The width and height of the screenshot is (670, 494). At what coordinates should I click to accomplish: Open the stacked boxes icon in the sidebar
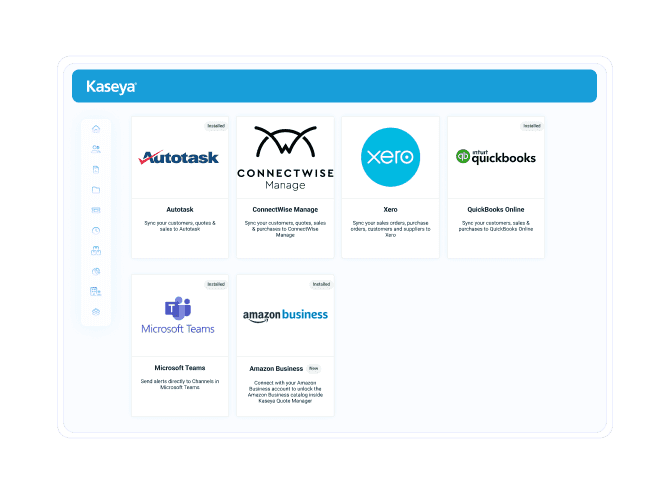pyautogui.click(x=96, y=250)
